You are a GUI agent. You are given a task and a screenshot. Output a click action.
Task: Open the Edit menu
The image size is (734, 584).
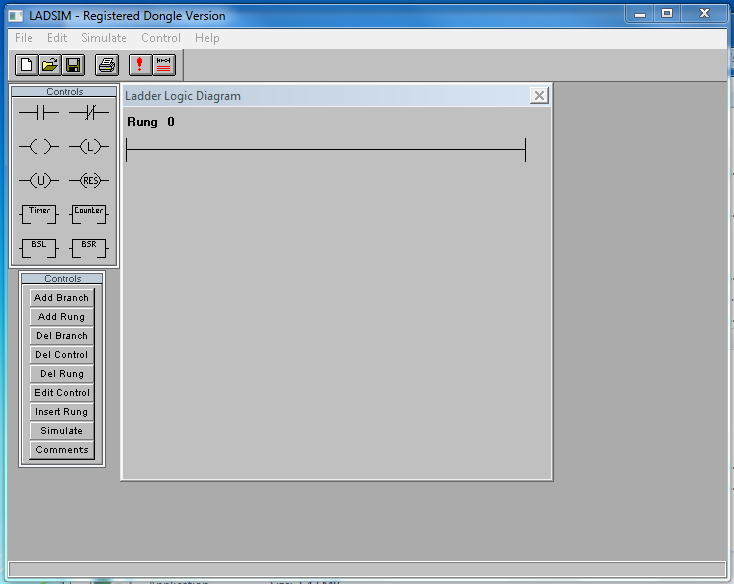57,38
